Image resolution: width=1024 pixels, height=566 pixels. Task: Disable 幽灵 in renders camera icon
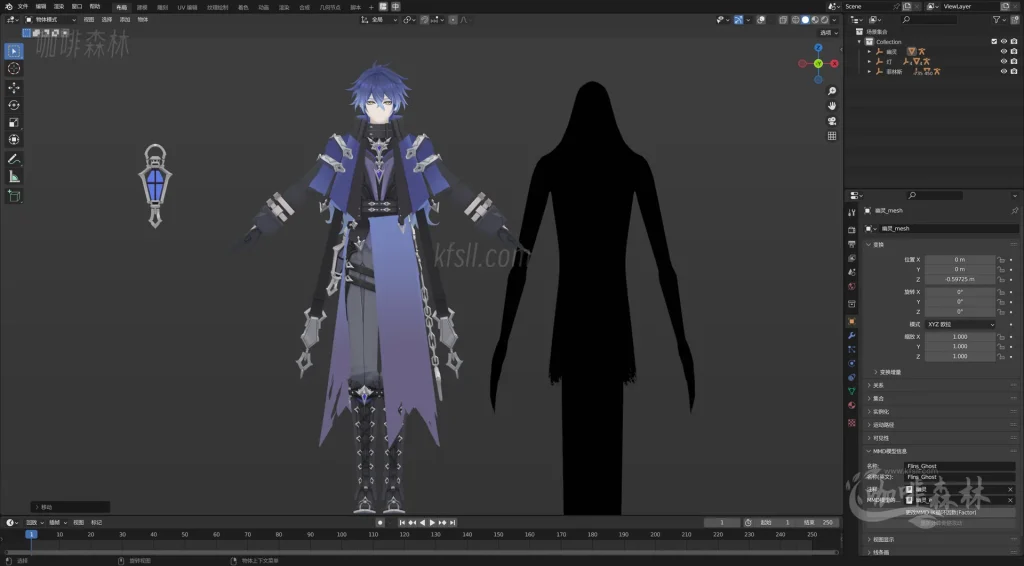(x=1014, y=51)
